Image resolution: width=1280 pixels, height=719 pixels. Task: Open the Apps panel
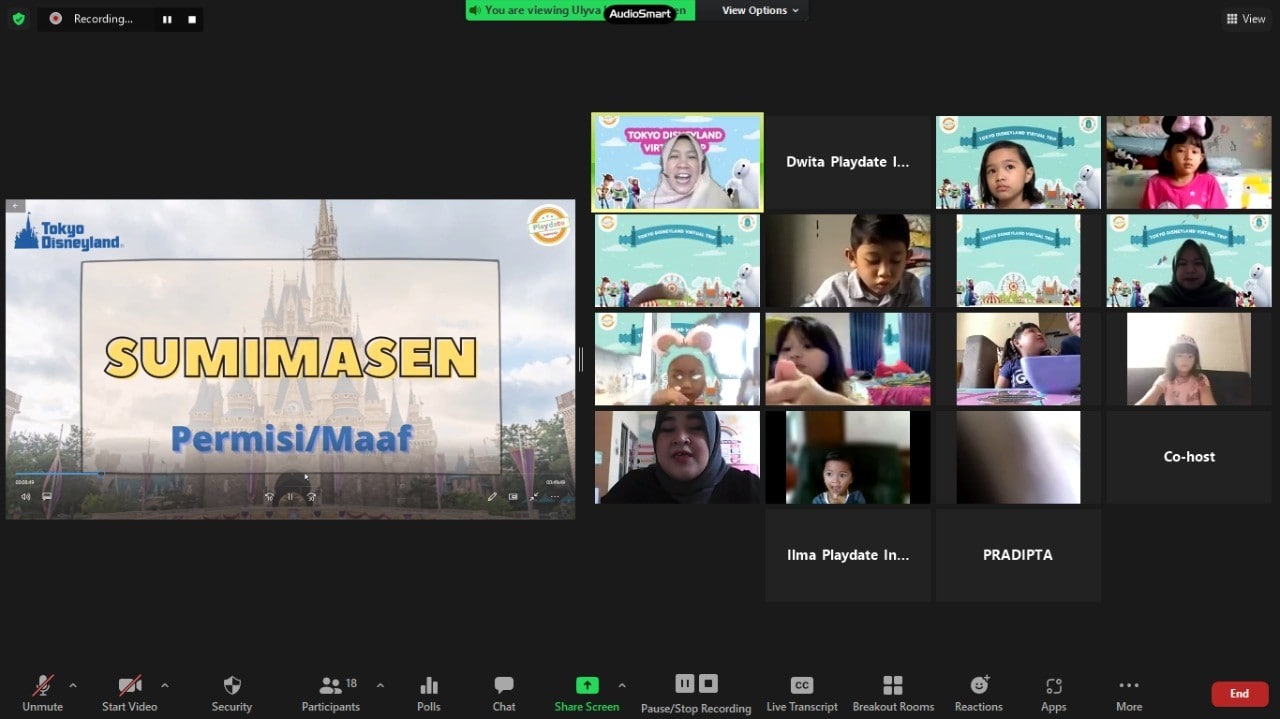coord(1054,692)
